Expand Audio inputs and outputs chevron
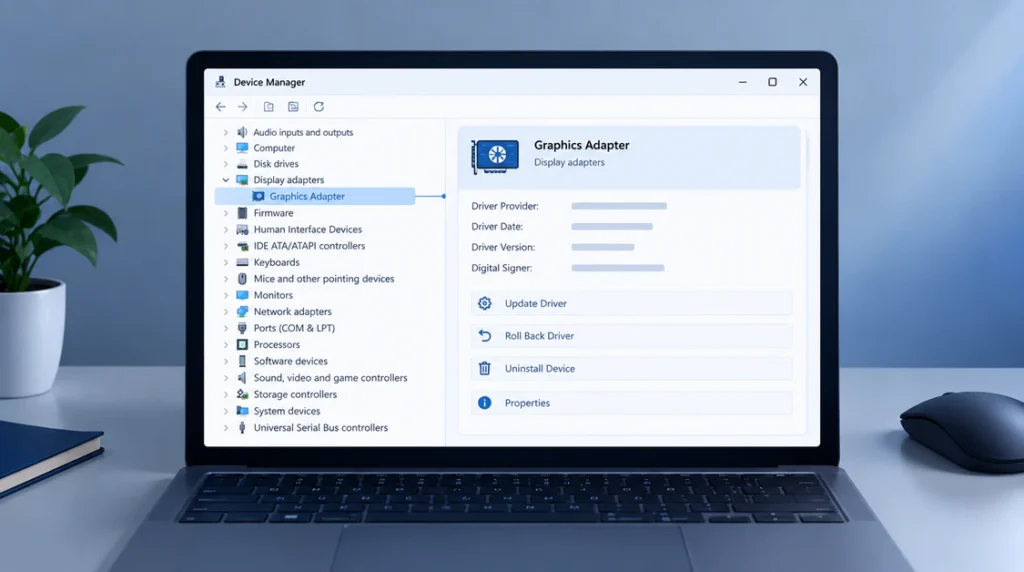 pyautogui.click(x=226, y=132)
